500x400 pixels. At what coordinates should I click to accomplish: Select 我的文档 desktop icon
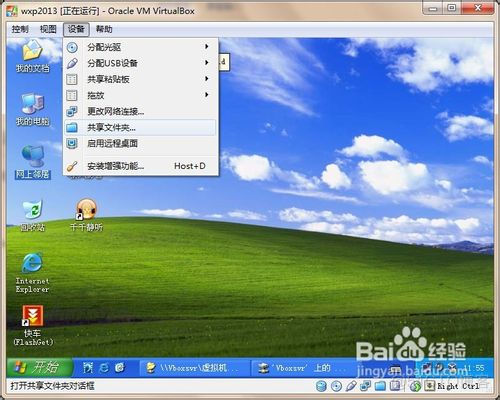tap(33, 56)
